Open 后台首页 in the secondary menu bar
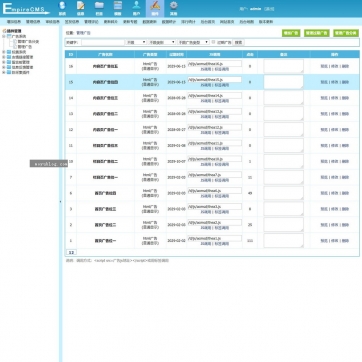The image size is (362, 362). [207, 22]
